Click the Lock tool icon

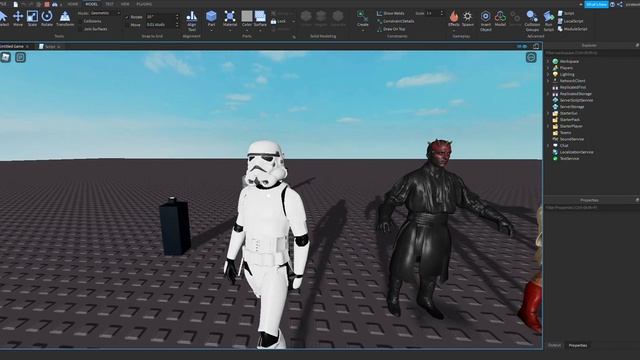pyautogui.click(x=273, y=21)
